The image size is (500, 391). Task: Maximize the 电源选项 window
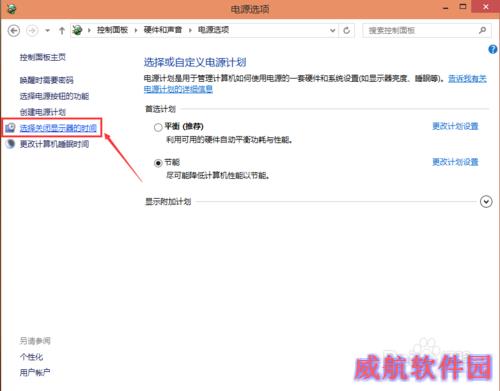click(463, 7)
